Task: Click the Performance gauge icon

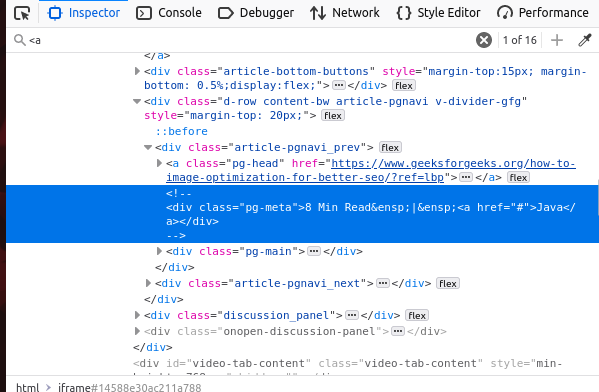Action: click(505, 13)
